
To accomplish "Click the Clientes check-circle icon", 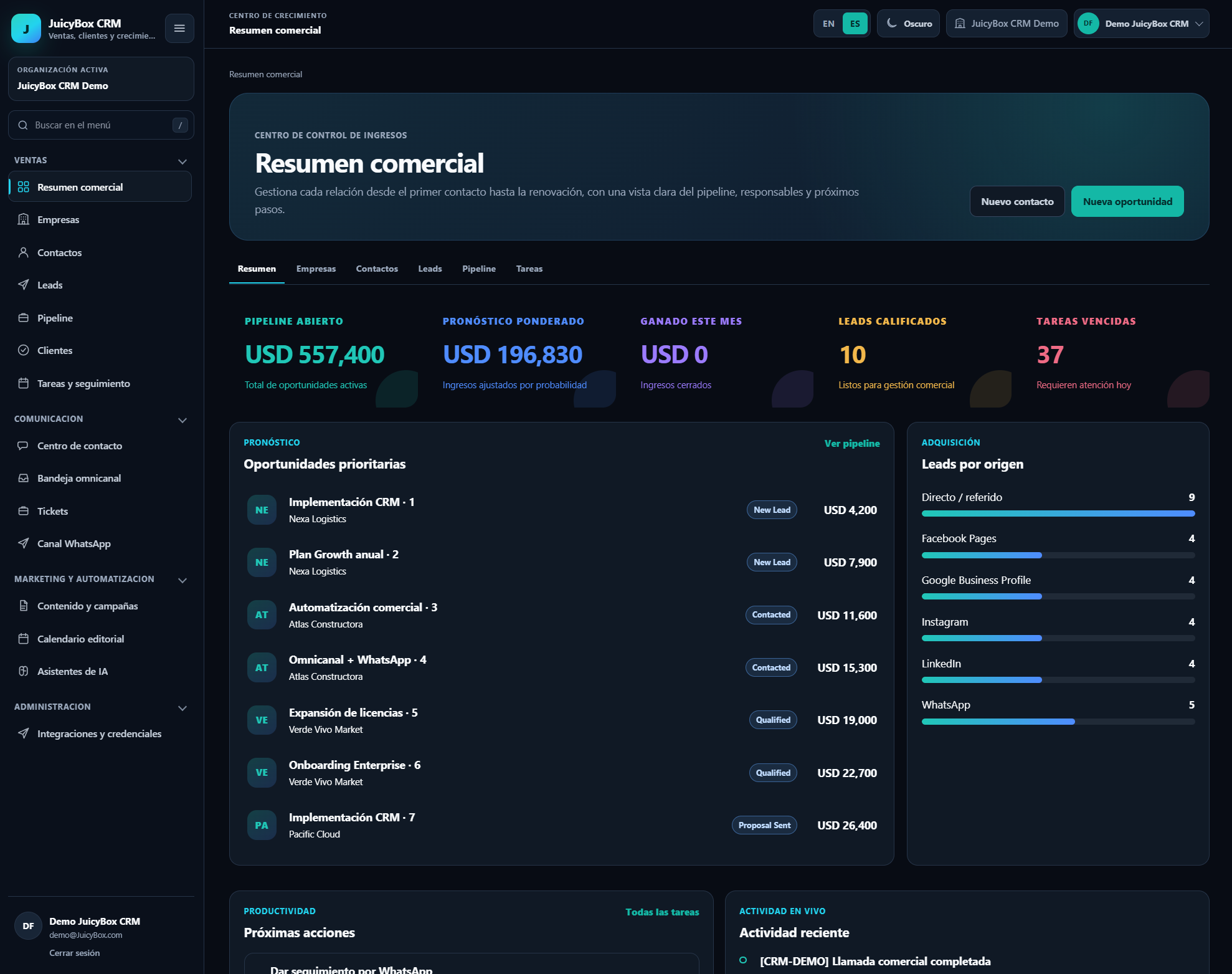I will coord(24,350).
